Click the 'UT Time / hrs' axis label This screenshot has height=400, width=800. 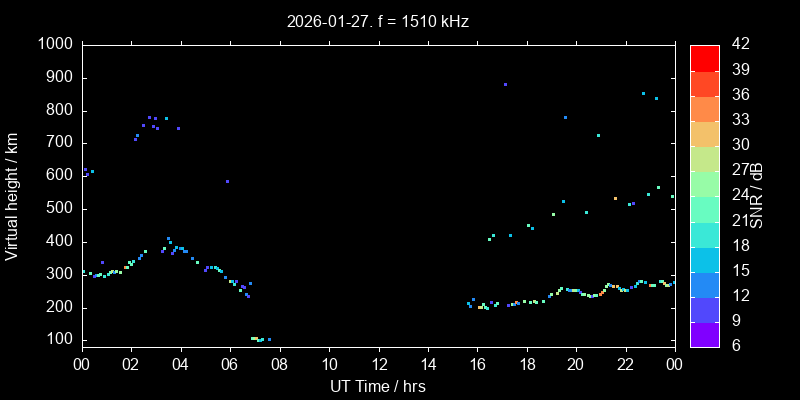click(x=378, y=386)
